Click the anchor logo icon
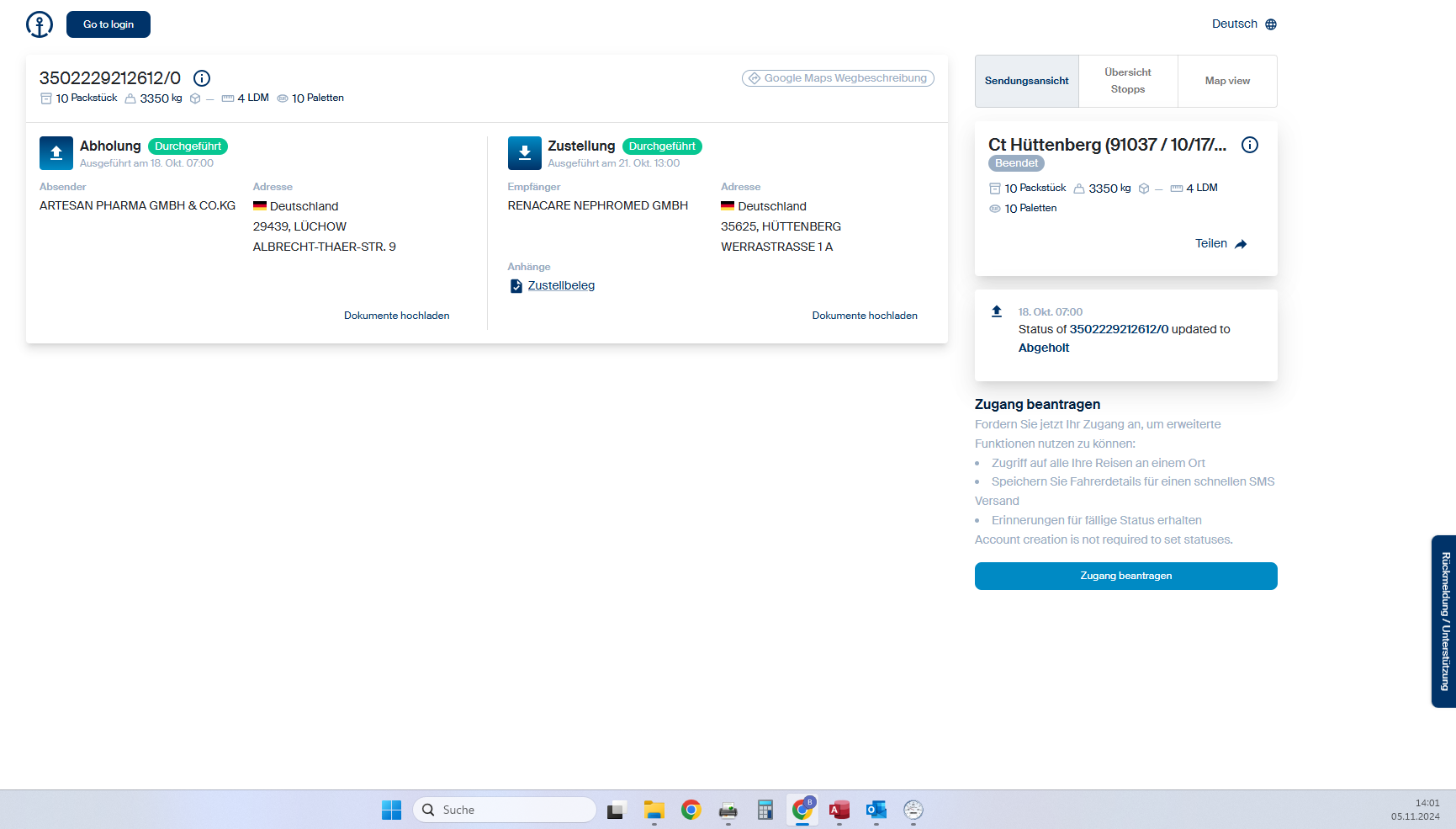 (40, 24)
